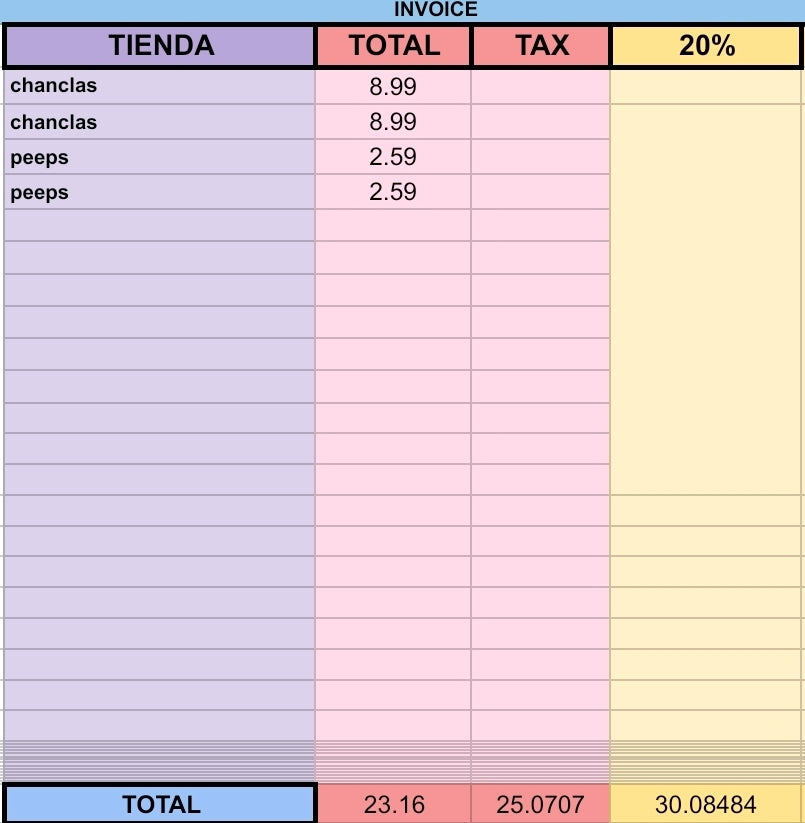Select the 30.08484 total cell
805x823 pixels.
click(706, 804)
